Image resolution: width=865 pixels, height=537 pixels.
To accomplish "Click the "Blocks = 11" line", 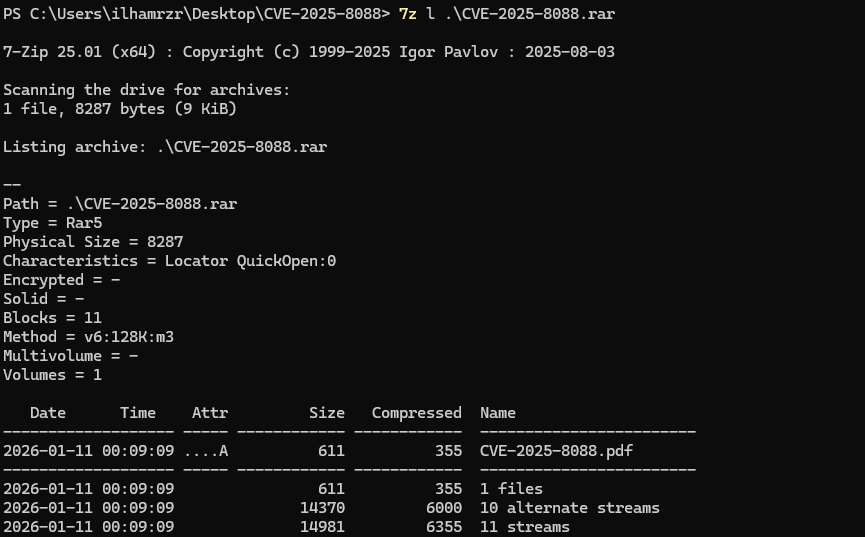I will point(52,318).
